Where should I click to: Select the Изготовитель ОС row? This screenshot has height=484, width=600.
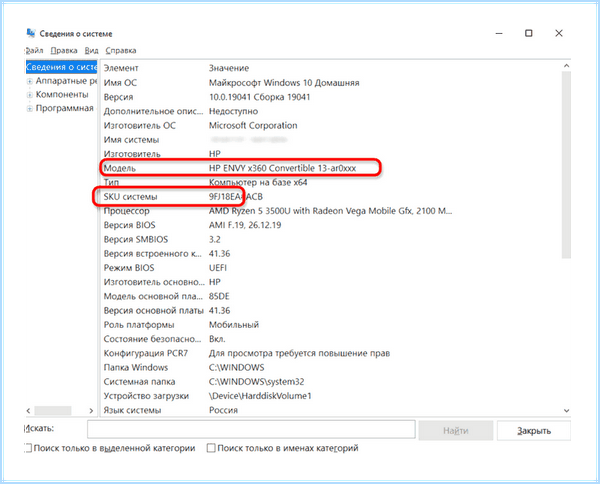click(x=331, y=125)
